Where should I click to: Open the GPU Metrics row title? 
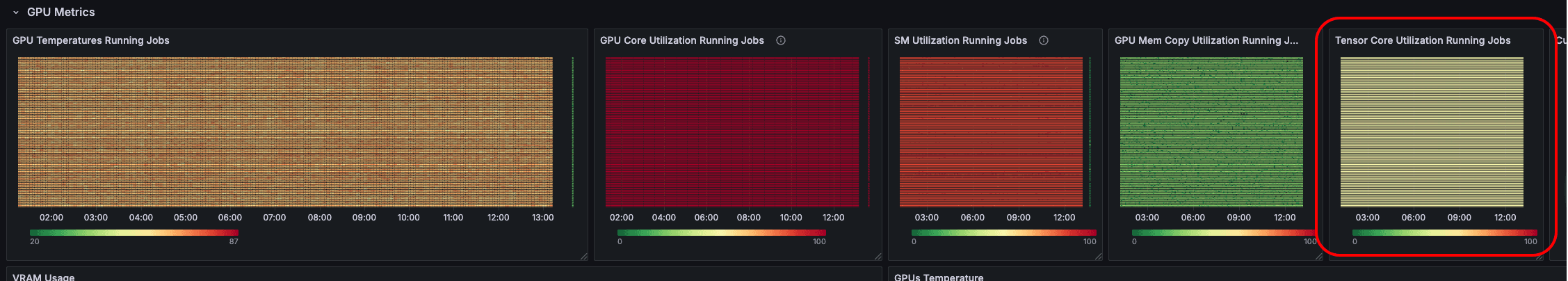60,13
